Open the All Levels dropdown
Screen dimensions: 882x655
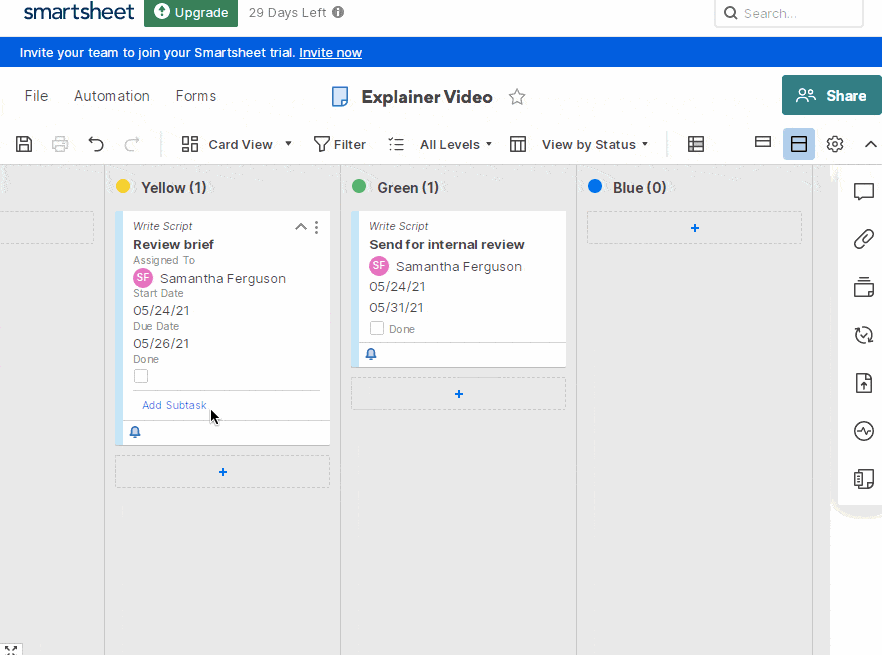pos(455,144)
